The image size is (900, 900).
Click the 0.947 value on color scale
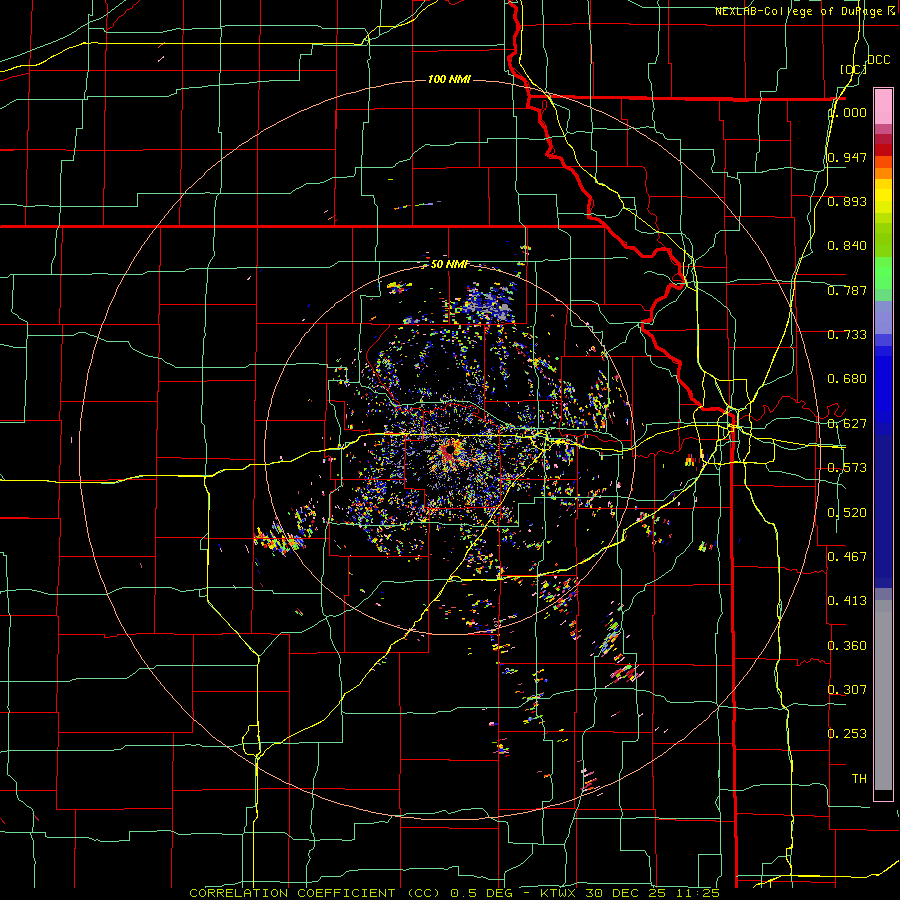pos(847,157)
